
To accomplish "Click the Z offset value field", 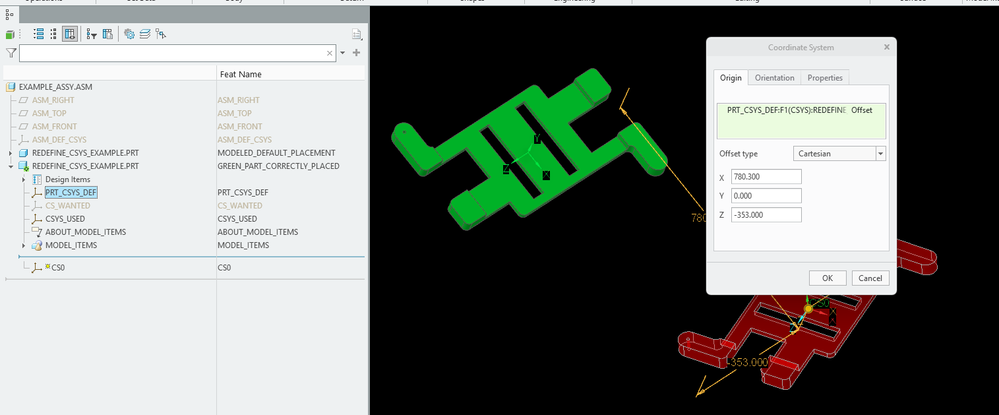I will click(x=766, y=215).
